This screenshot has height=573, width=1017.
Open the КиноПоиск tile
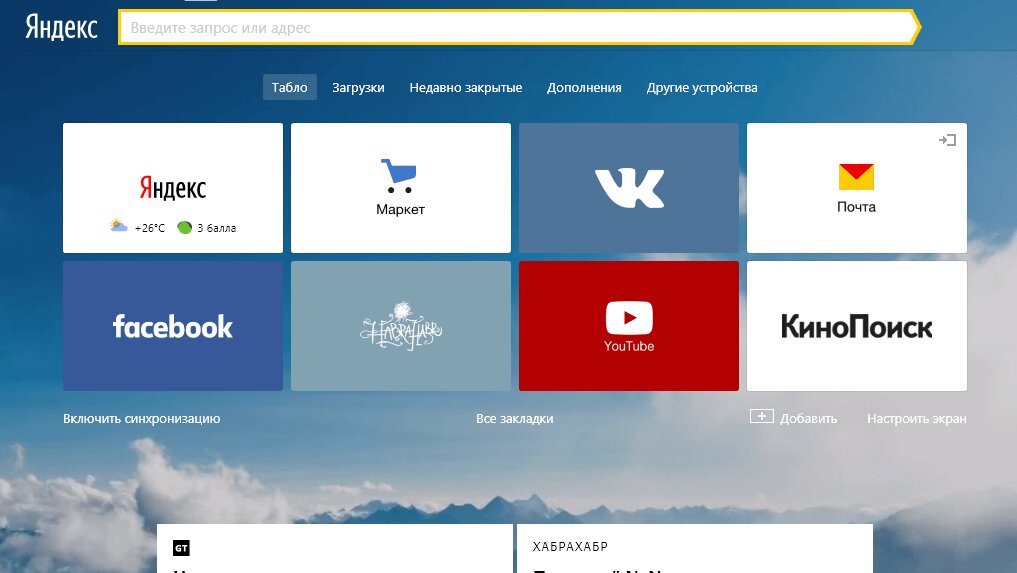(857, 326)
